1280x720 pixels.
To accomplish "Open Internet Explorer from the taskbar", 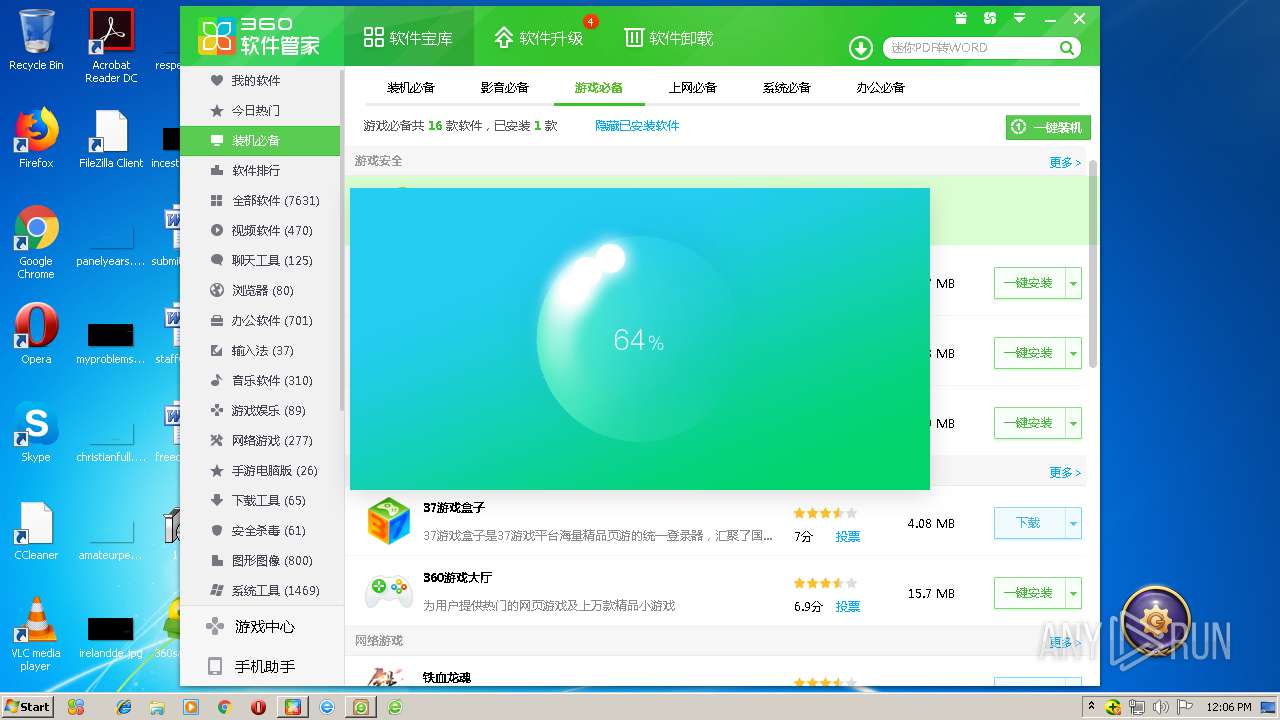I will tap(124, 707).
